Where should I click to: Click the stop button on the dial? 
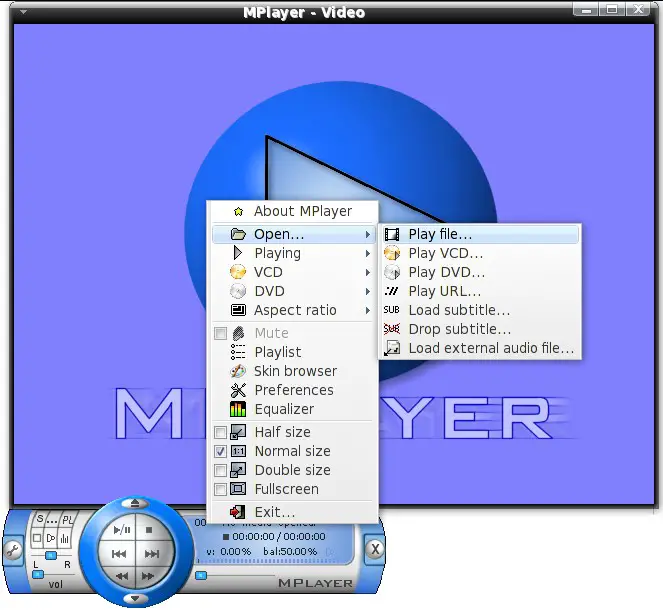[149, 530]
